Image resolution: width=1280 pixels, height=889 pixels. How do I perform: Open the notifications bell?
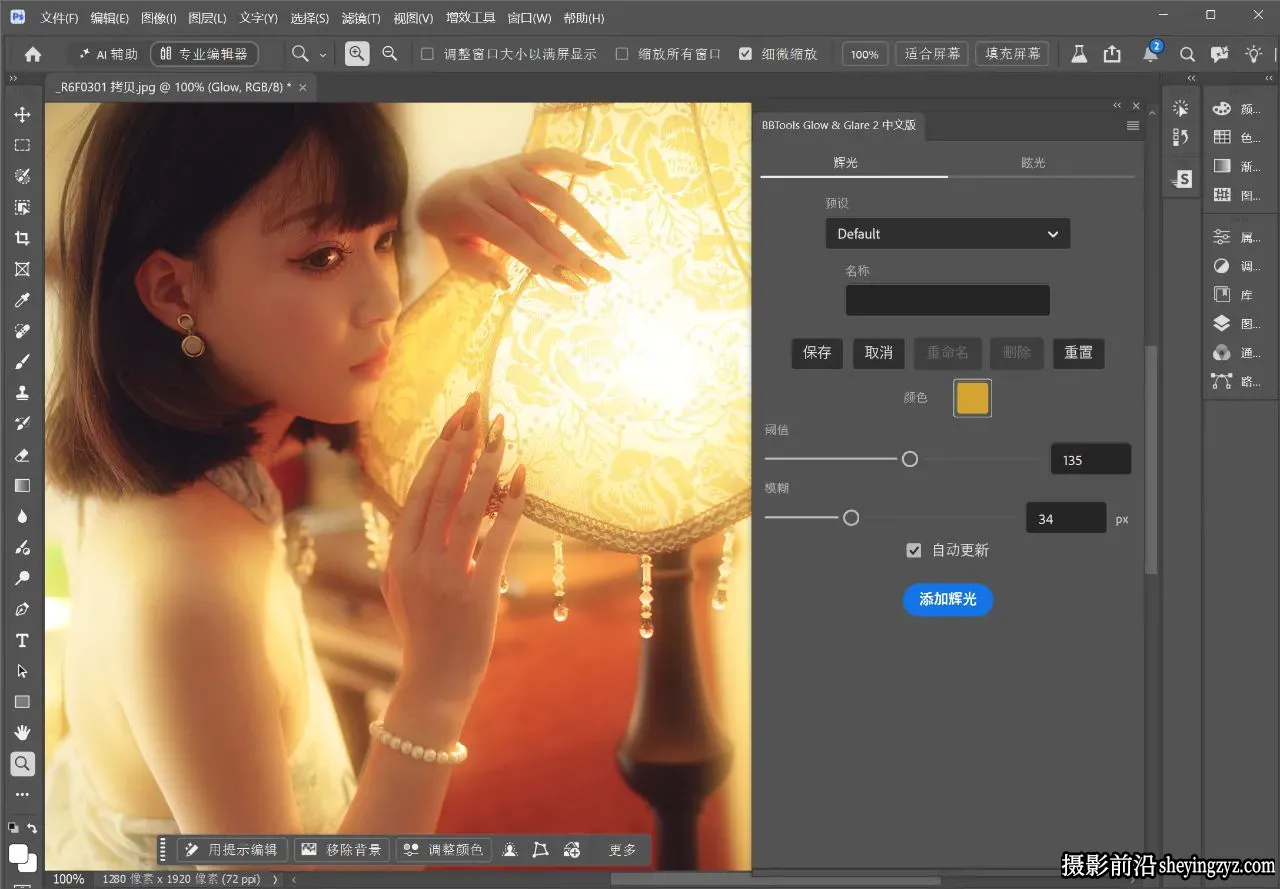[1151, 54]
